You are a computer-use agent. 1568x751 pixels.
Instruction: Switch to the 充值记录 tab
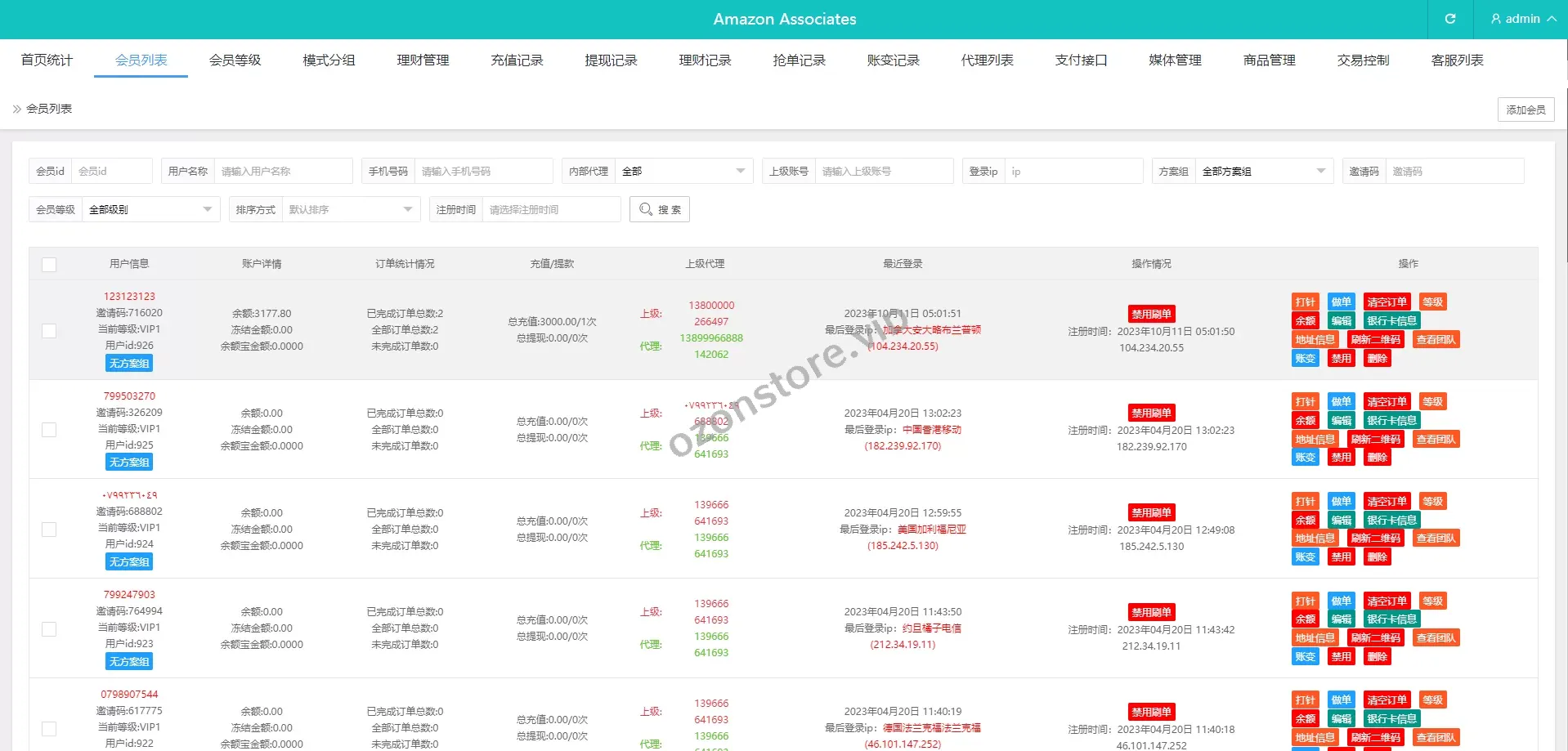517,60
